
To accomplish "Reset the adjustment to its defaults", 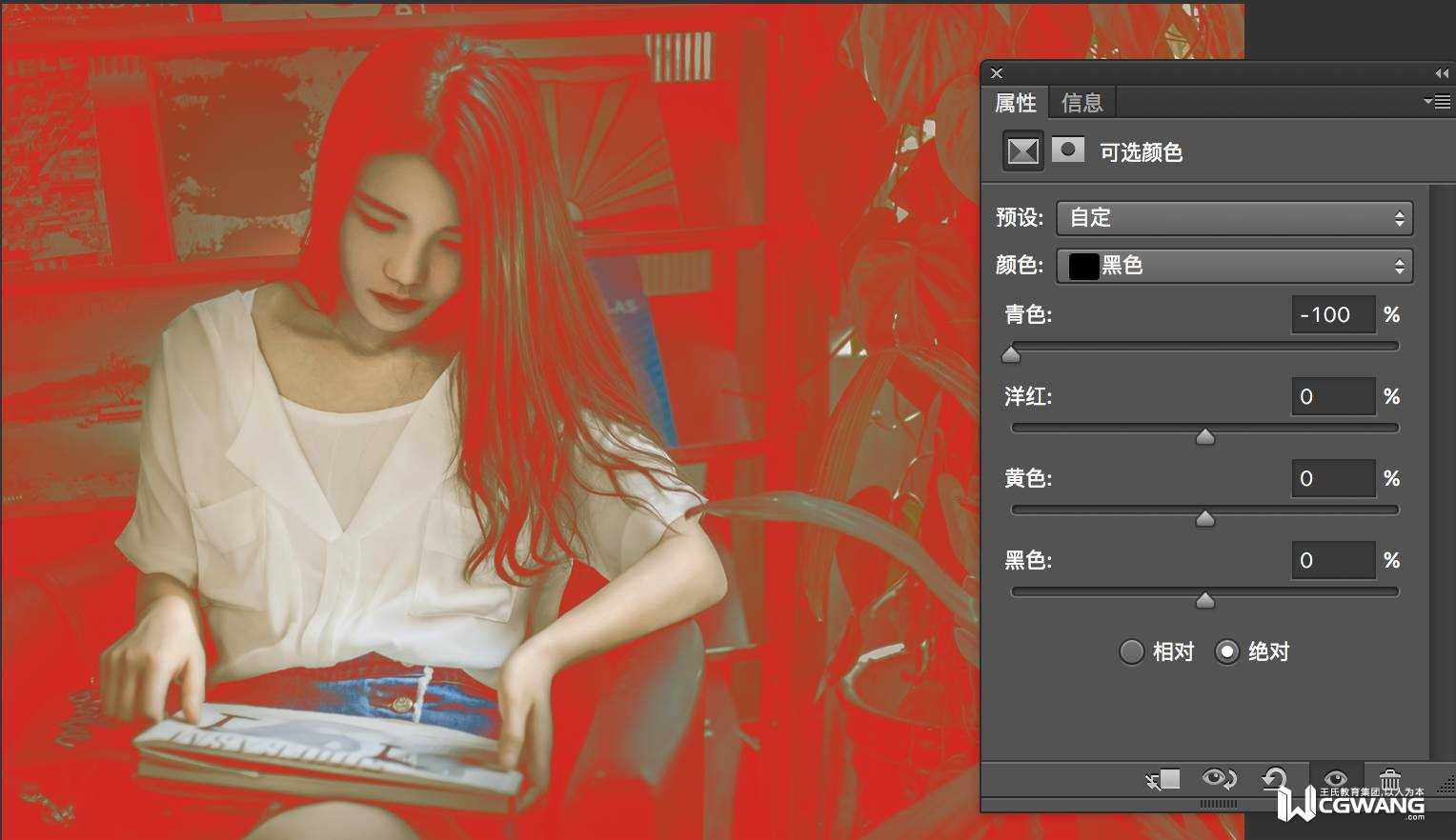I will pyautogui.click(x=1274, y=780).
